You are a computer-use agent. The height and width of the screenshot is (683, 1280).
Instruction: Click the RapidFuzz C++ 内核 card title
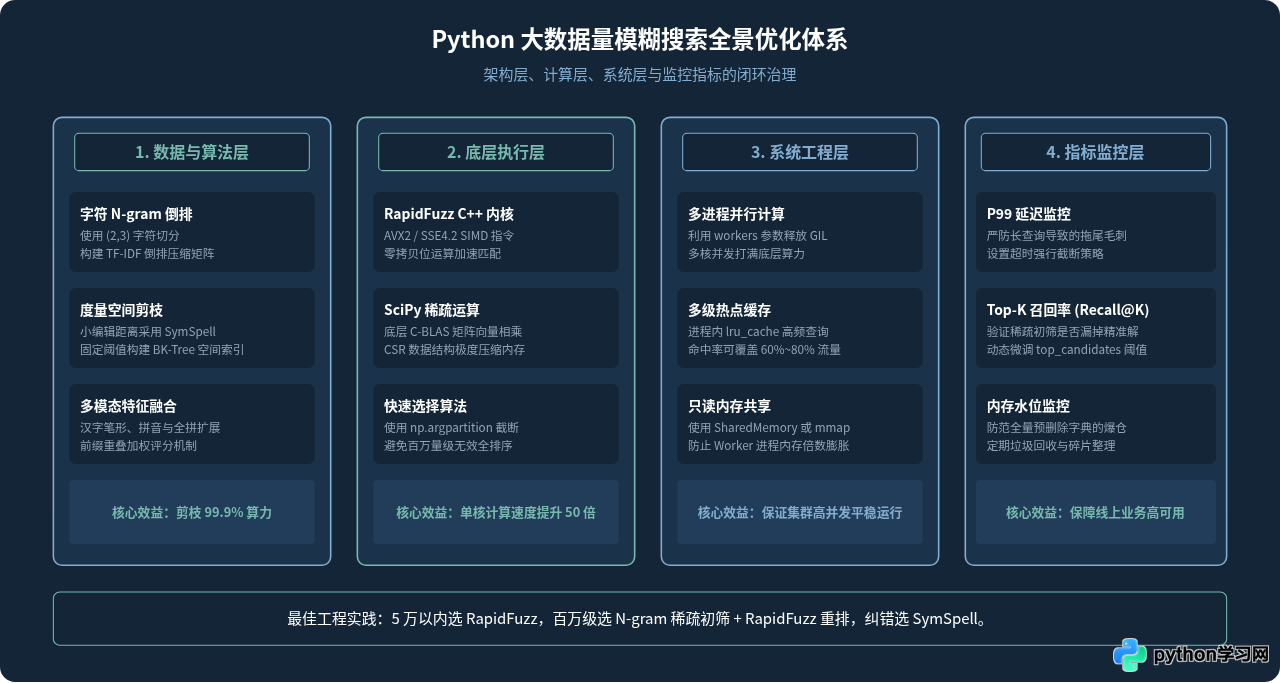[x=449, y=214]
